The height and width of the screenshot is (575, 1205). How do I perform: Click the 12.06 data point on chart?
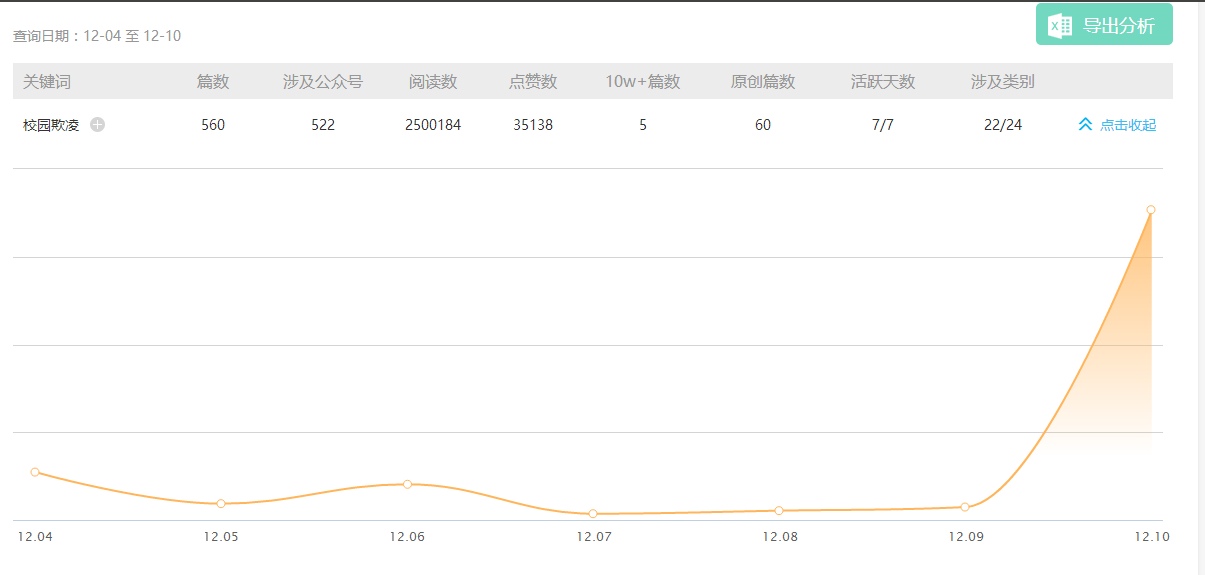407,484
